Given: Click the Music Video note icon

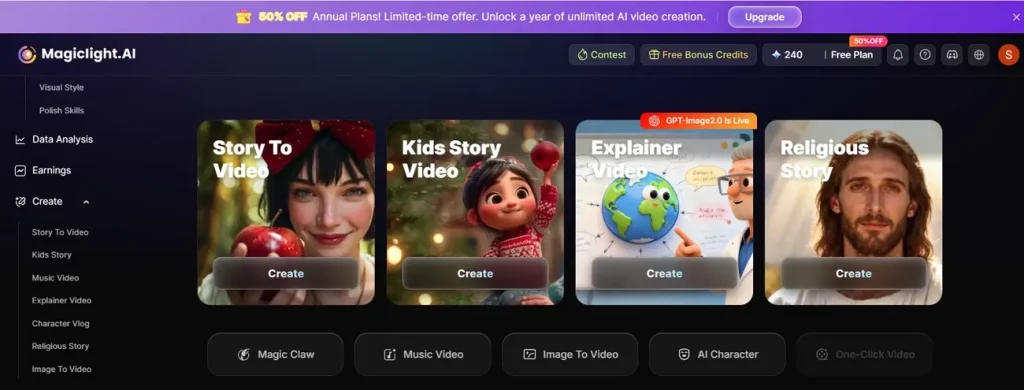Looking at the screenshot, I should pos(390,354).
